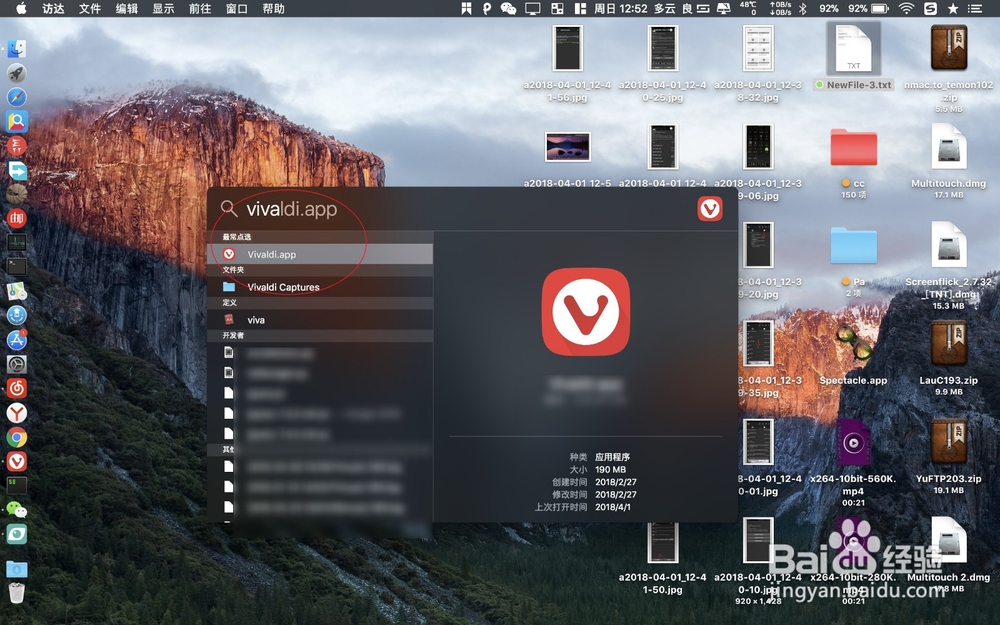Select Spectacle.app glasses icon on desktop
This screenshot has width=1000, height=625.
[x=853, y=344]
